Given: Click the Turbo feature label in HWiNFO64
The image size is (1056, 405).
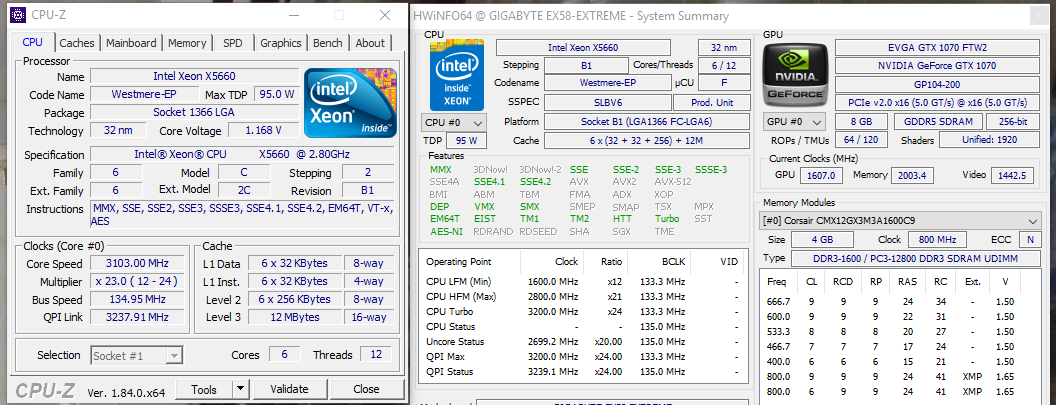Looking at the screenshot, I should (667, 218).
